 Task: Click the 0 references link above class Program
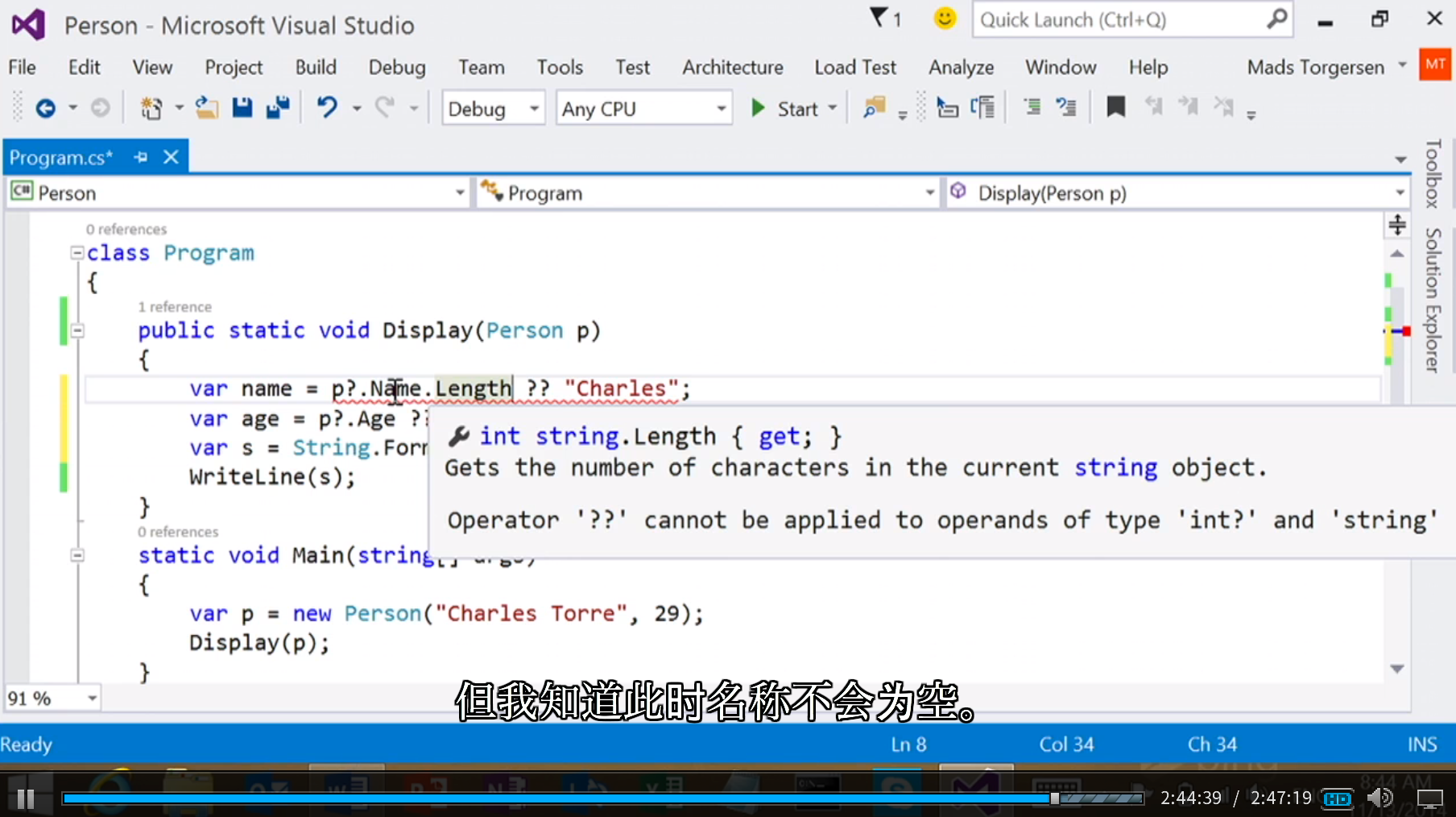126,230
